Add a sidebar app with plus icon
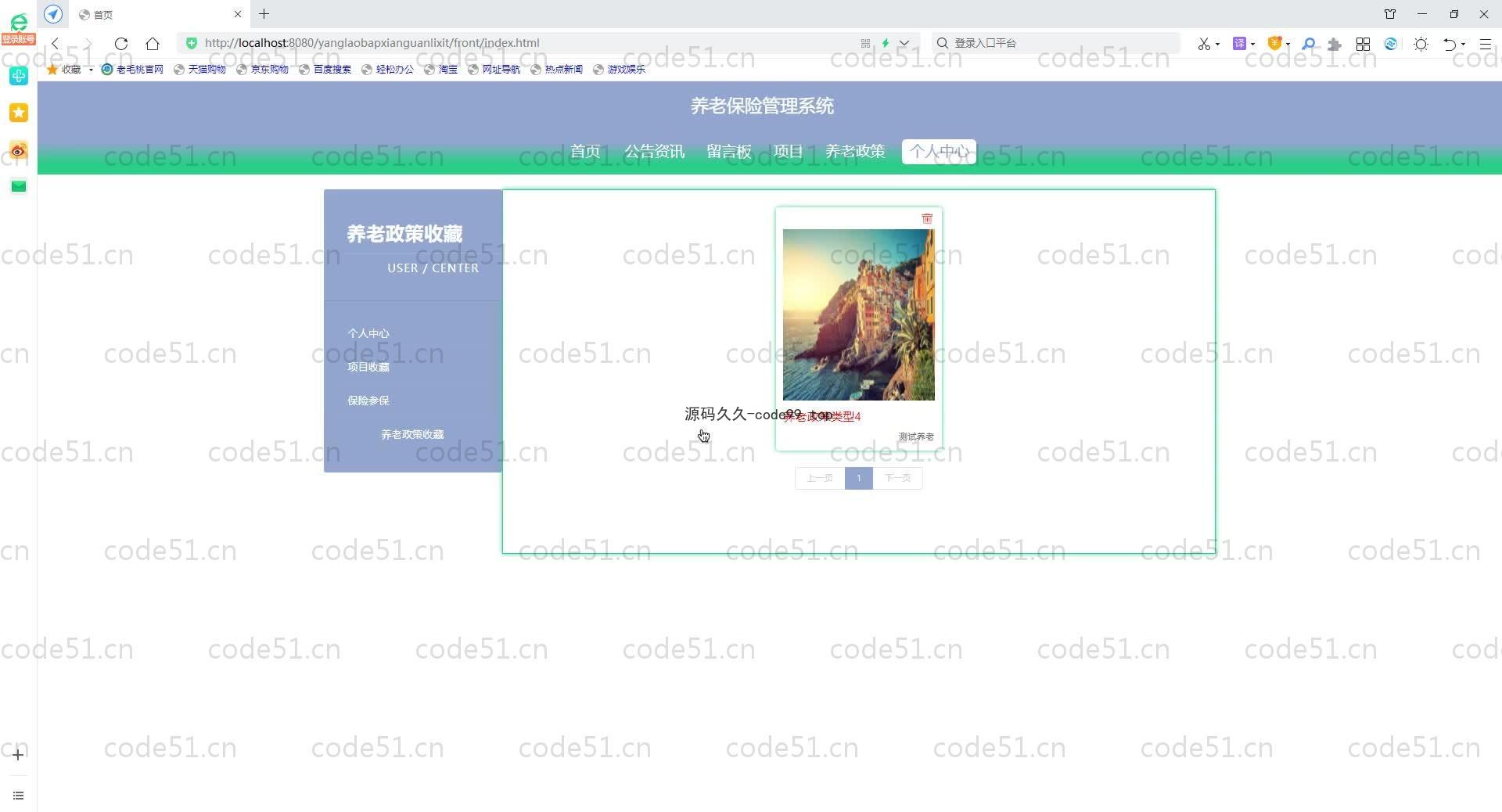 point(18,754)
